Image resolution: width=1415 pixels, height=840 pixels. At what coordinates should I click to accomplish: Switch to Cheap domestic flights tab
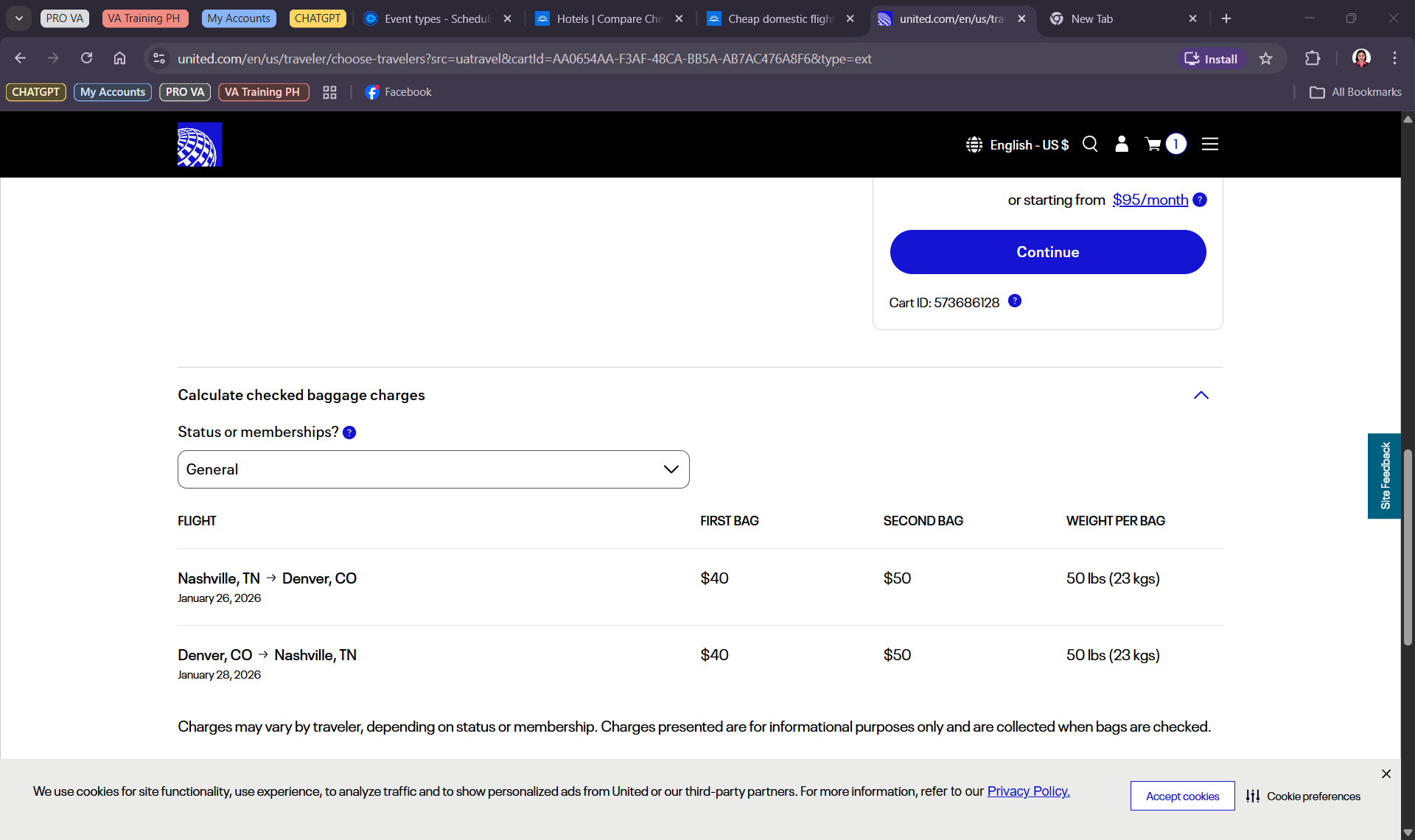pos(780,18)
